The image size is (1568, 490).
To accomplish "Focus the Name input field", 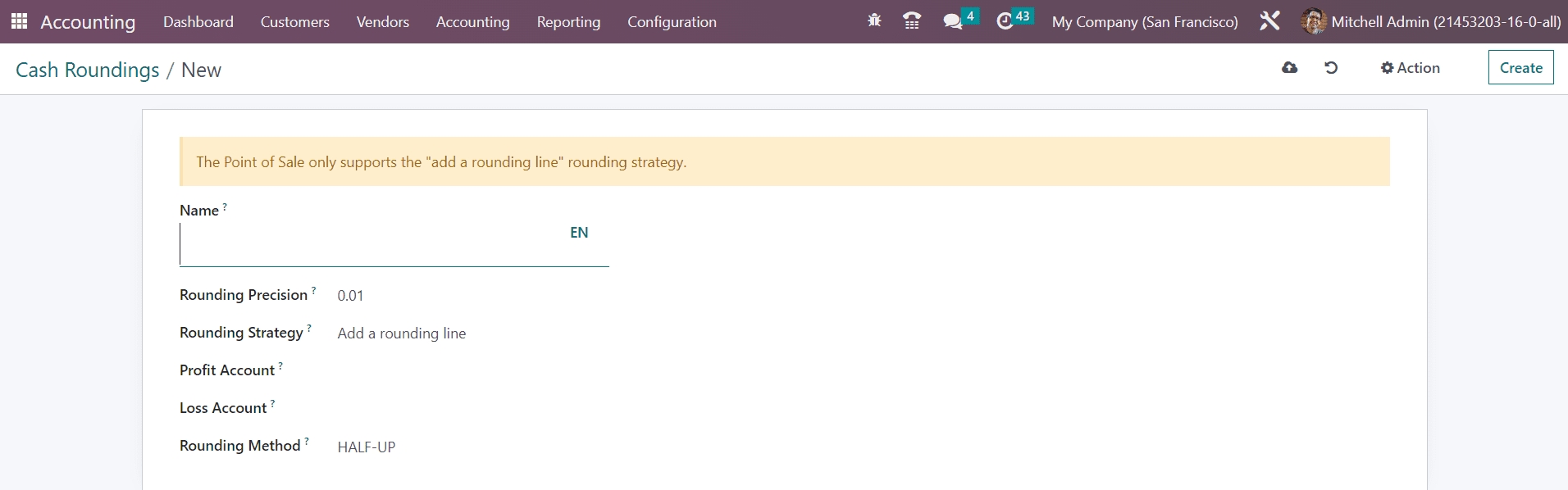I will tap(369, 246).
